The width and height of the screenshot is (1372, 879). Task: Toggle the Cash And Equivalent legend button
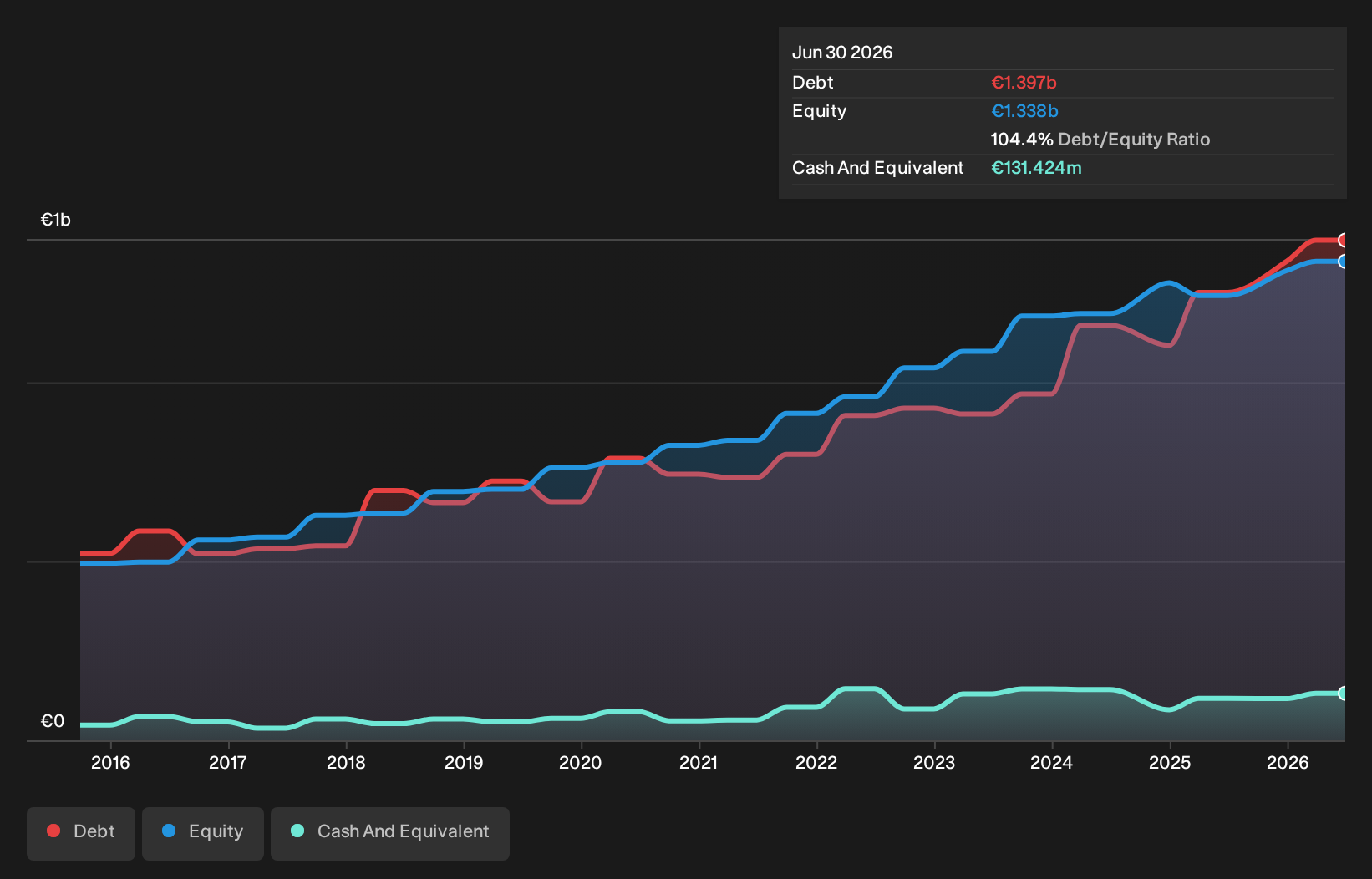coord(390,833)
